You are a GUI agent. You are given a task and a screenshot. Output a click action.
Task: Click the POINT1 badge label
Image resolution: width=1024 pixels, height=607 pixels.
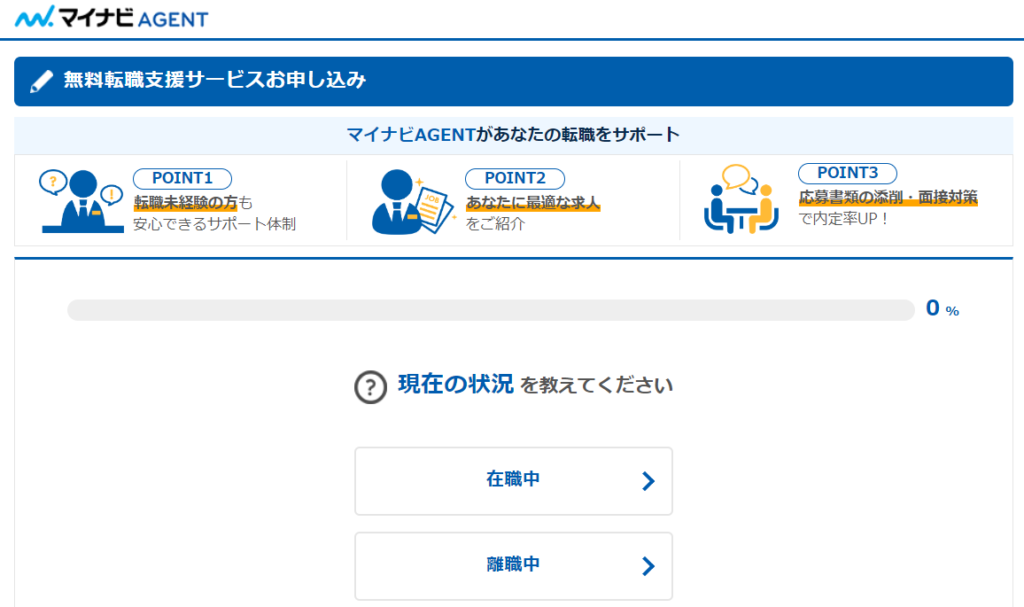182,178
